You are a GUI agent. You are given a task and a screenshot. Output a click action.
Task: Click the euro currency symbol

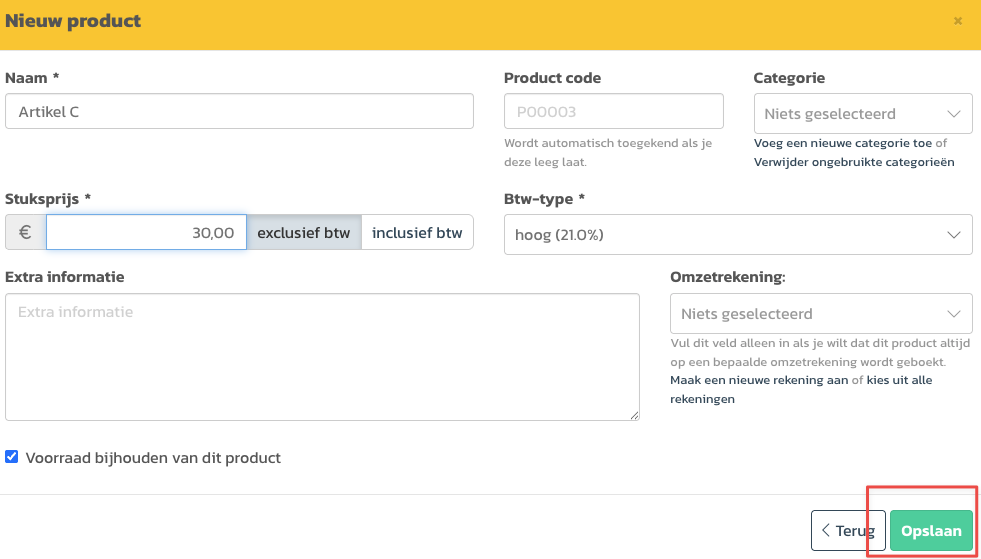coord(25,233)
